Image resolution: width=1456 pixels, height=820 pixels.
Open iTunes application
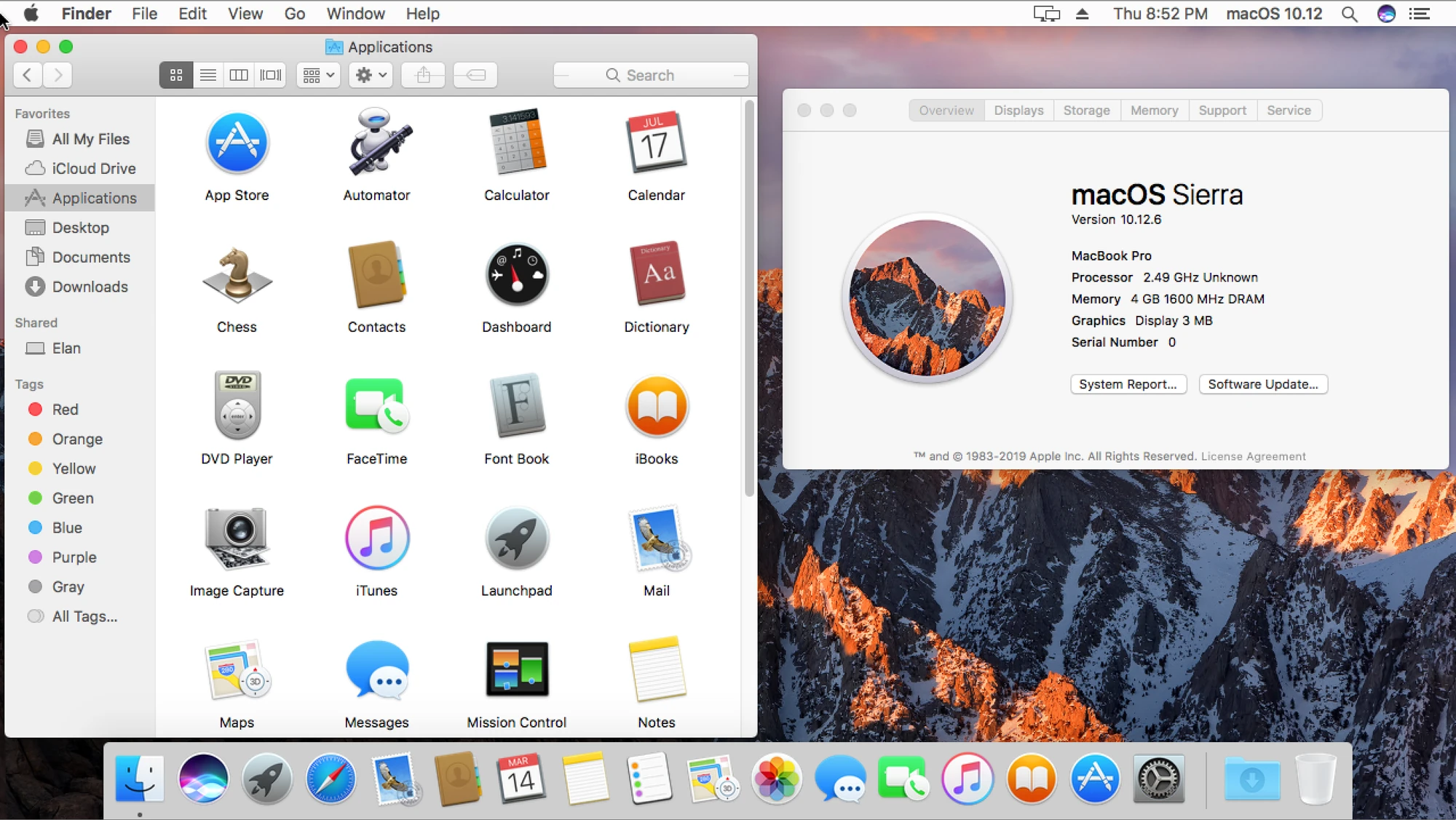(376, 537)
